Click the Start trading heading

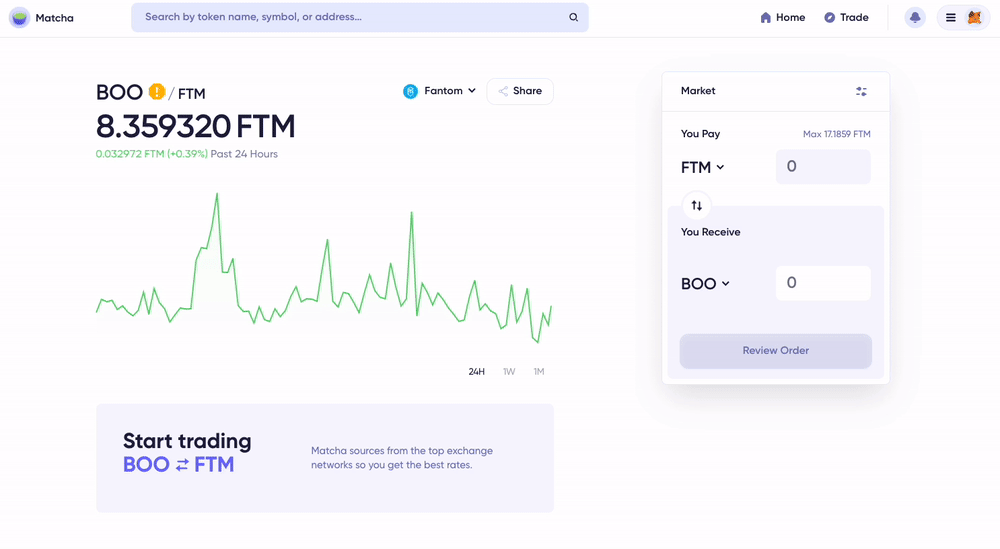pos(187,441)
